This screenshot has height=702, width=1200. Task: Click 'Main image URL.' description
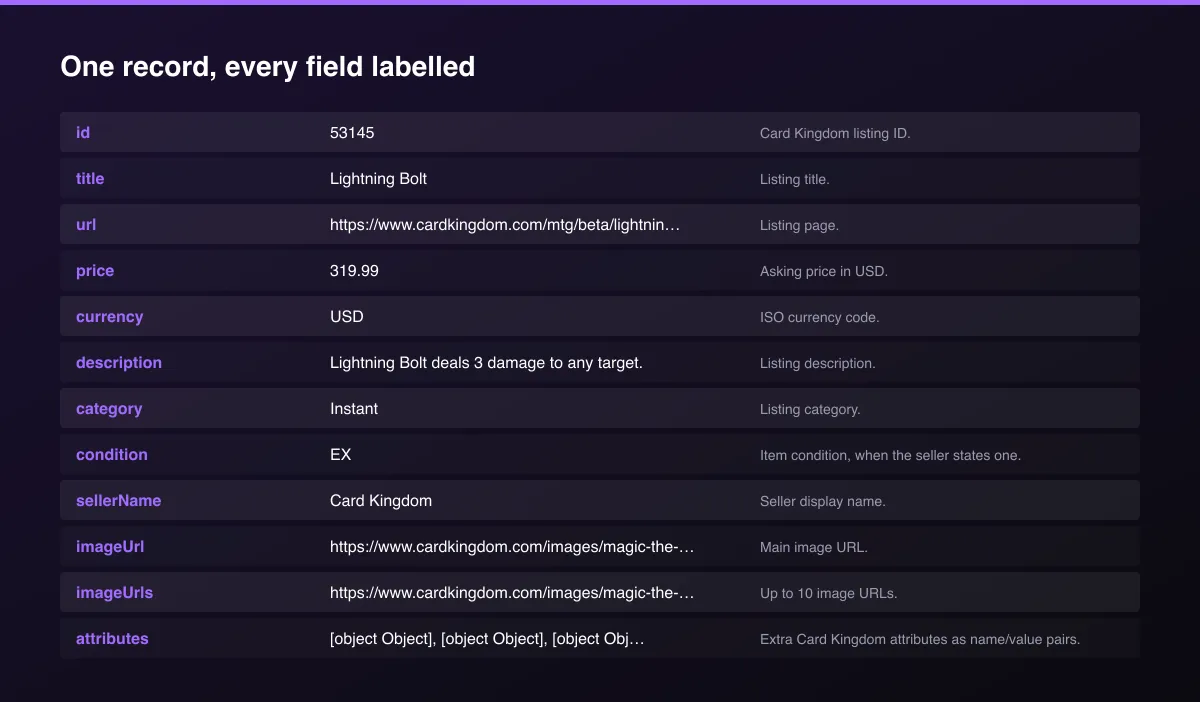814,547
